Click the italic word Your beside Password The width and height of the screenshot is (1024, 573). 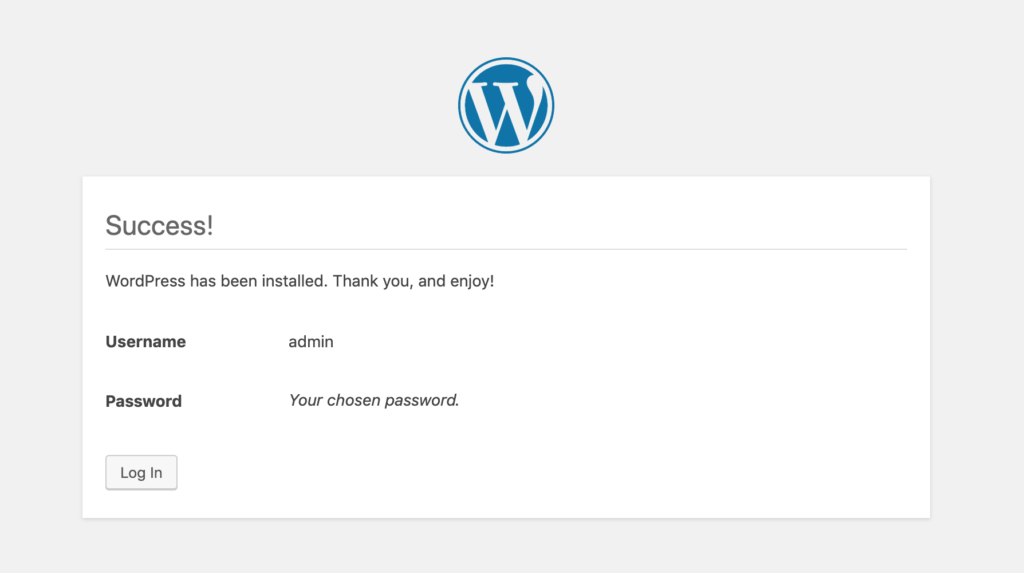(305, 401)
